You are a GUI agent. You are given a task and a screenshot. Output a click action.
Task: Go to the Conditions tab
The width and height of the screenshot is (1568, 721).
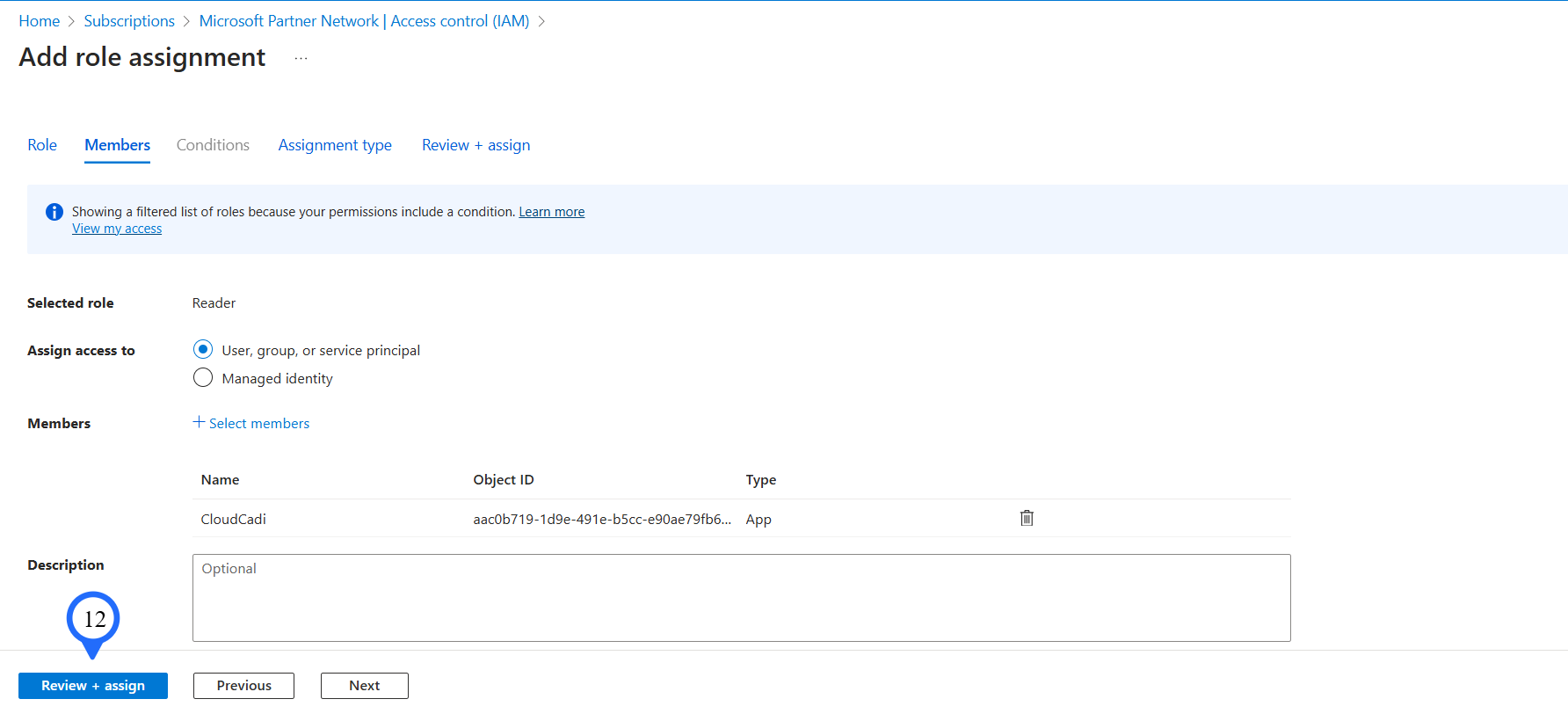click(x=213, y=145)
